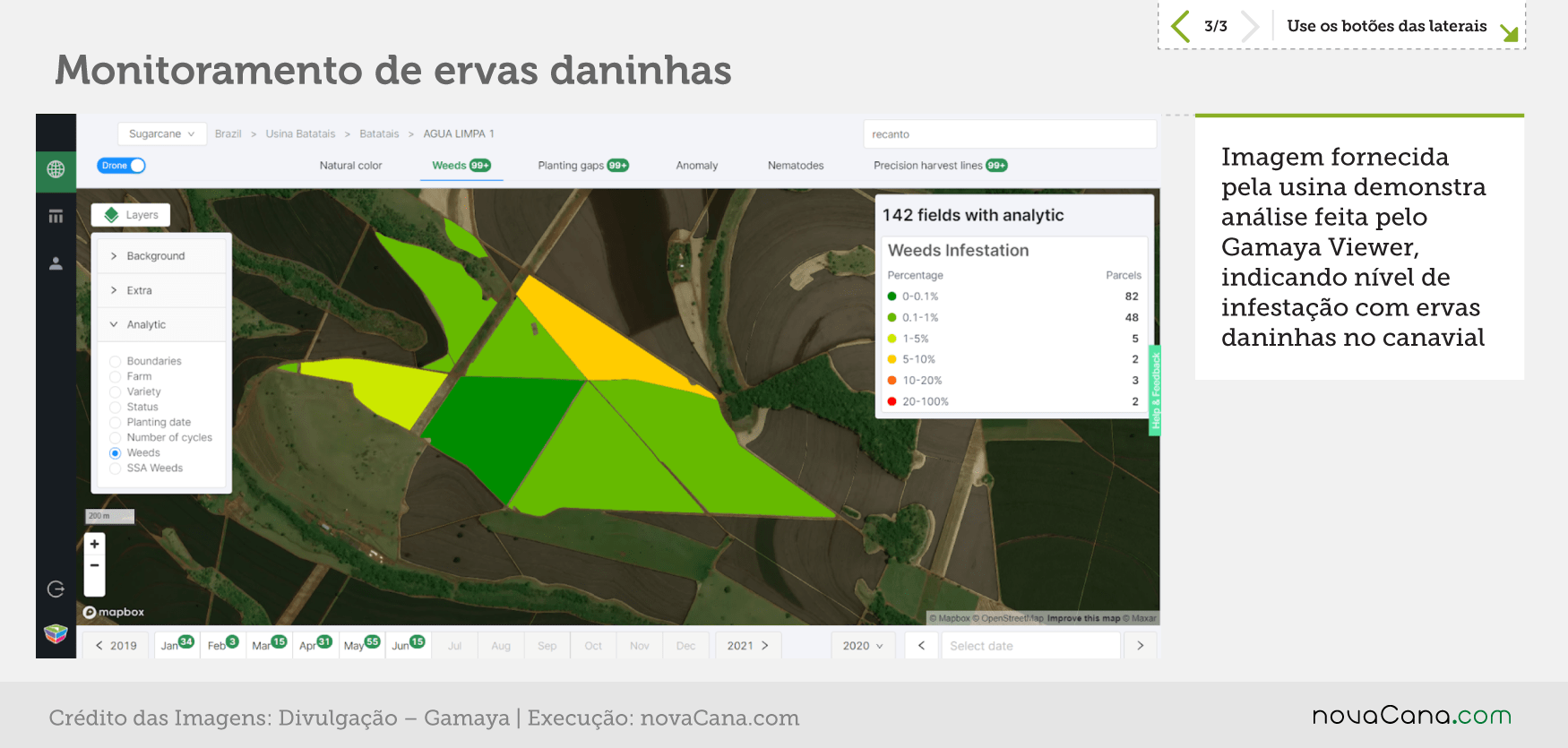Select the Farm radio option
The height and width of the screenshot is (748, 1568).
tap(115, 376)
